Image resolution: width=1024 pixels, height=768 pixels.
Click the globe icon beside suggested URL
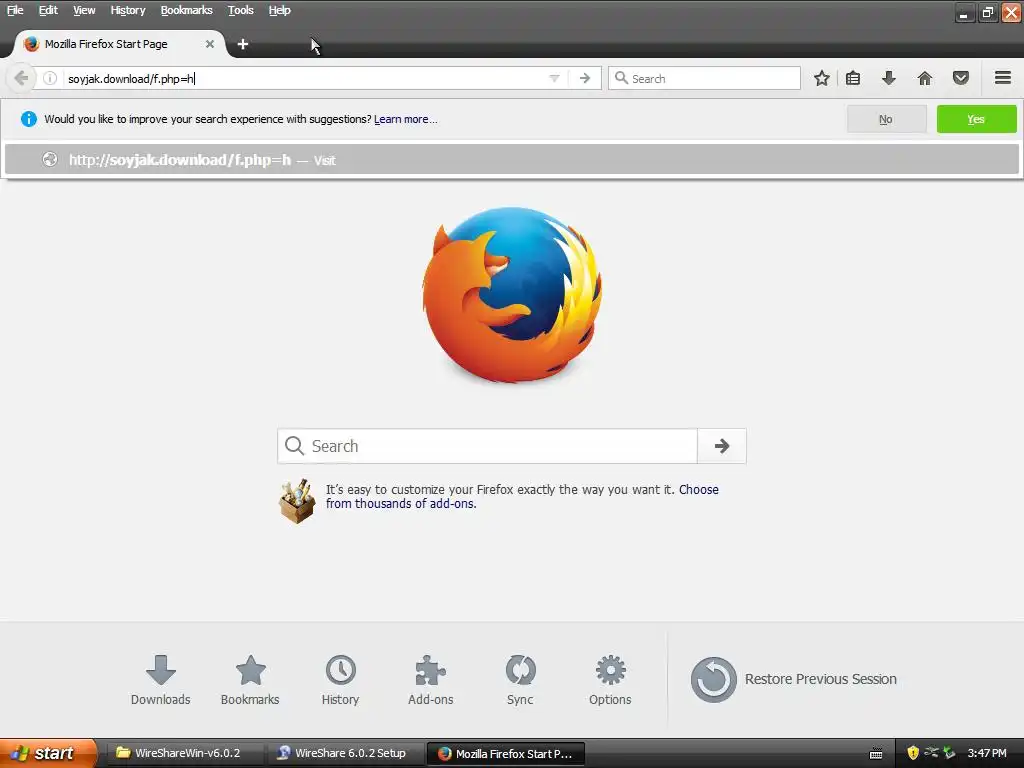tap(50, 159)
